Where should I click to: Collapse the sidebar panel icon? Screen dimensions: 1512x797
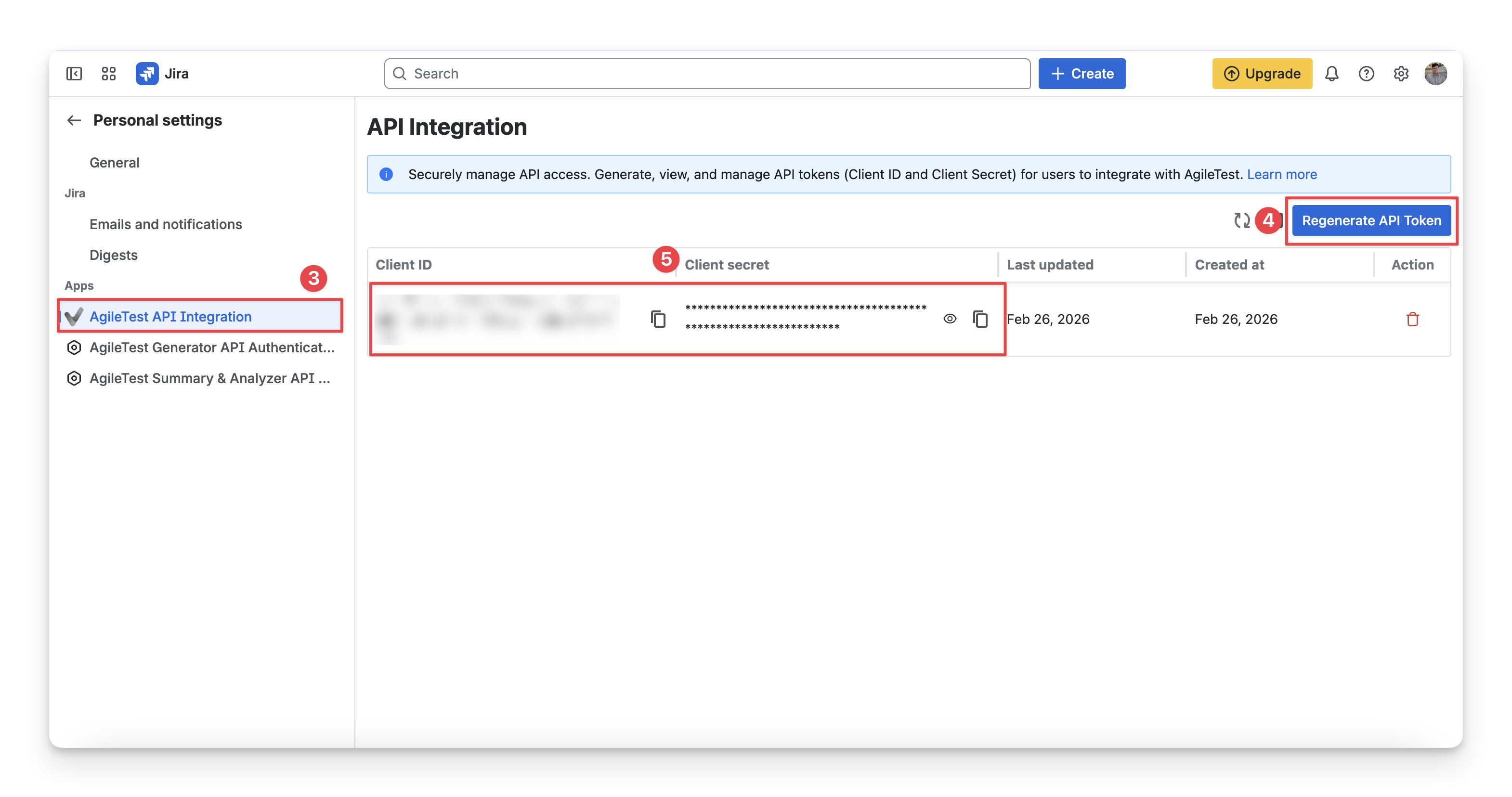[74, 73]
